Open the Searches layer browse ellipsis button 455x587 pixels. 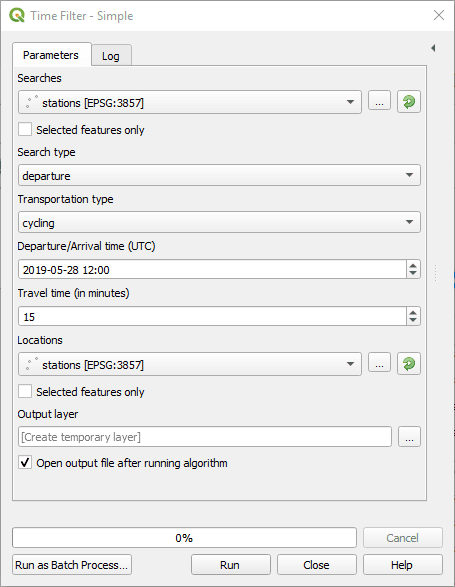(379, 100)
